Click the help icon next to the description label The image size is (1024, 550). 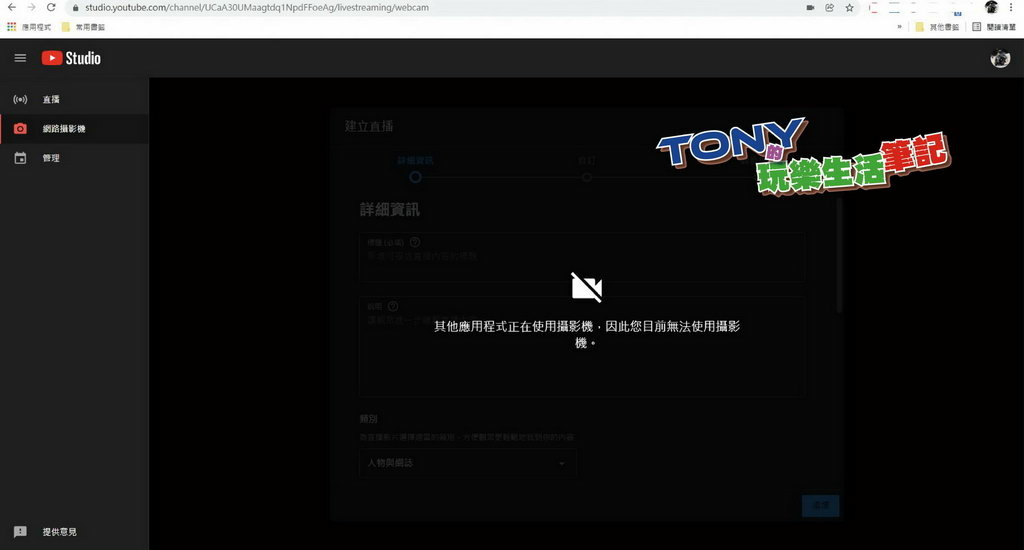point(392,306)
